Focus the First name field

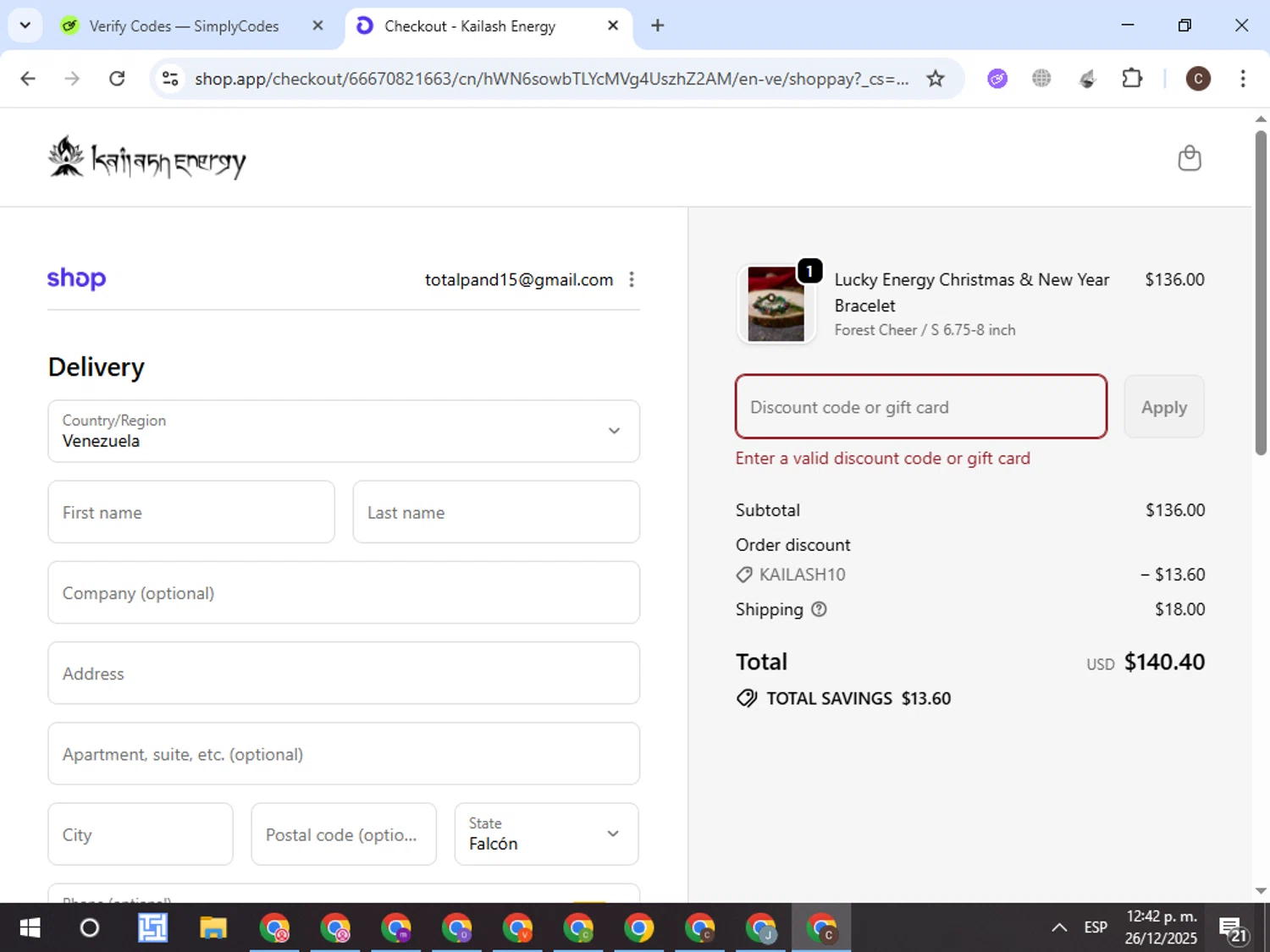tap(191, 512)
